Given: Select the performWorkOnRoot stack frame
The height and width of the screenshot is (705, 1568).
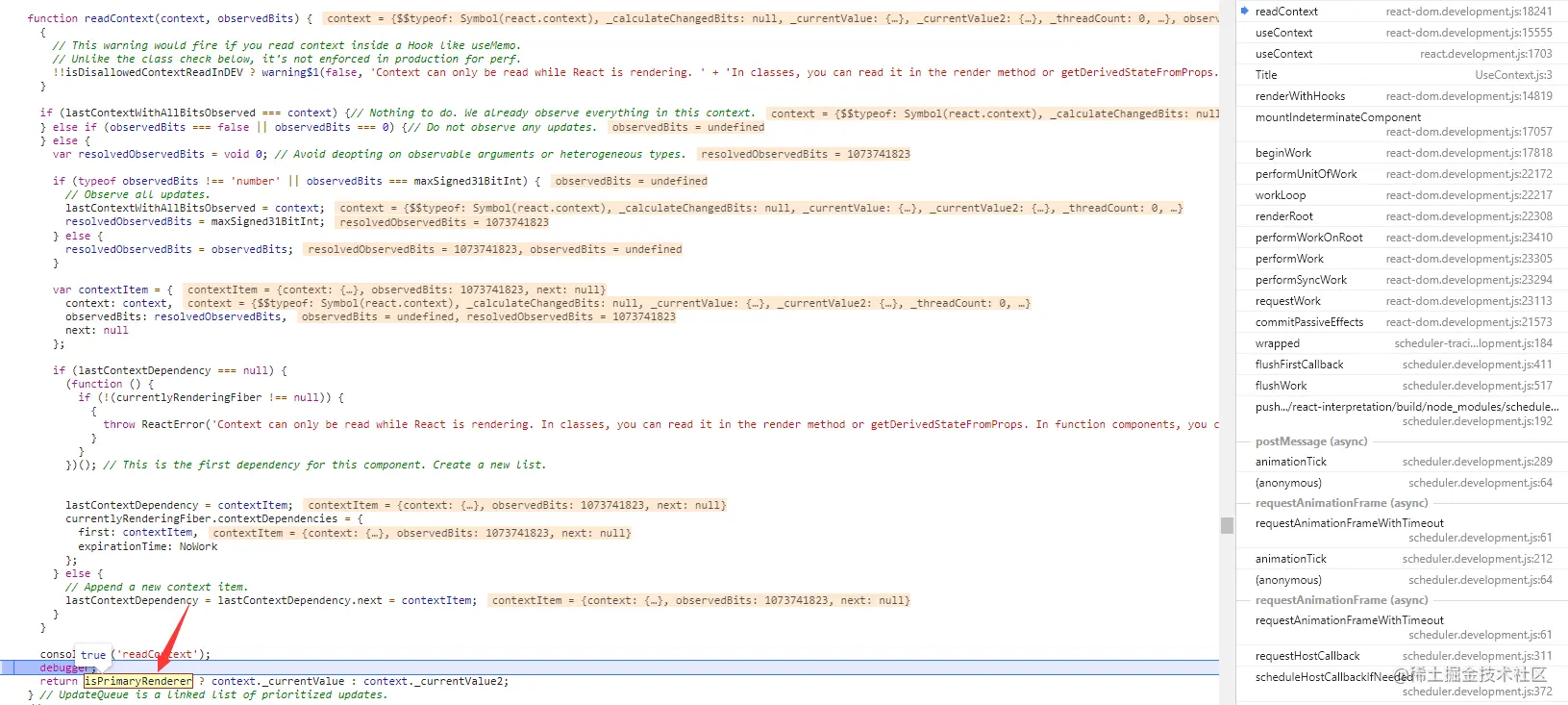Looking at the screenshot, I should 1402,238.
